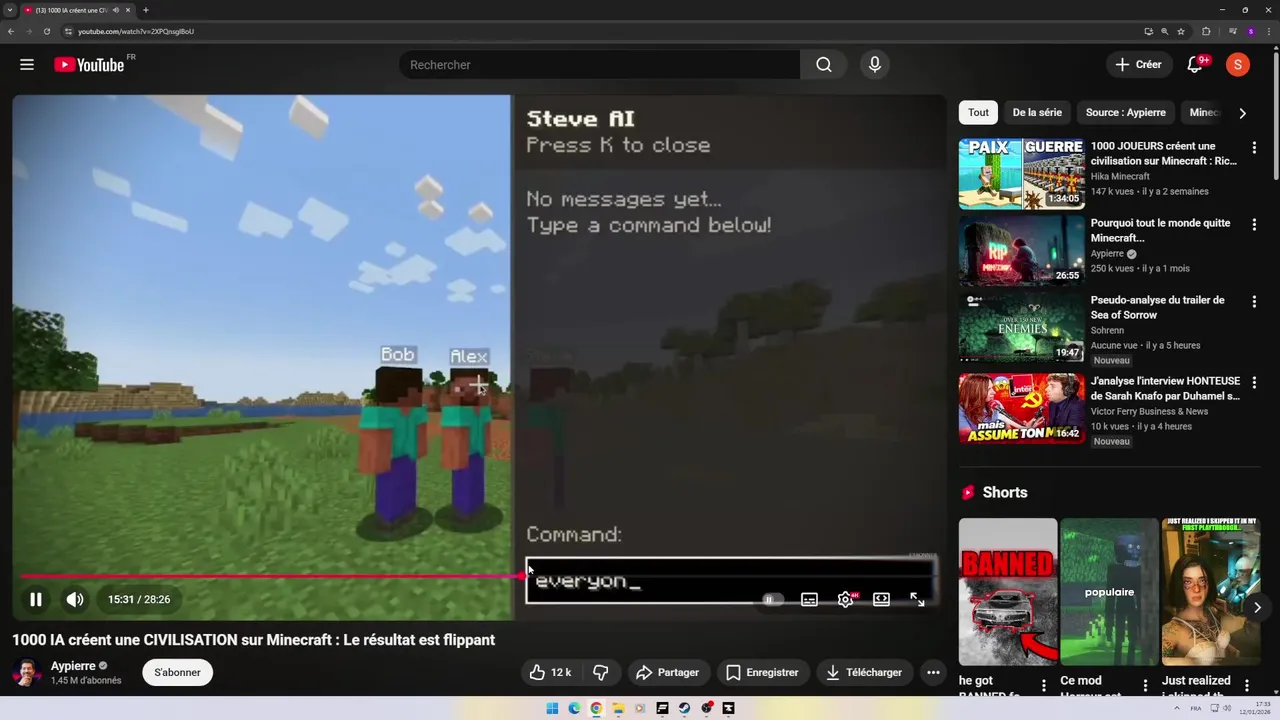This screenshot has height=720, width=1280.
Task: Download the video with Télécharger
Action: point(864,672)
